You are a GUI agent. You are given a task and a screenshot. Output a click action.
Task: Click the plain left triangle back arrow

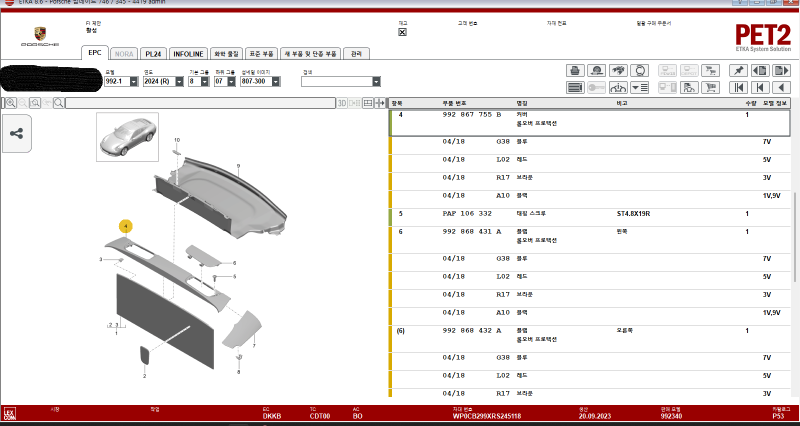pos(781,88)
